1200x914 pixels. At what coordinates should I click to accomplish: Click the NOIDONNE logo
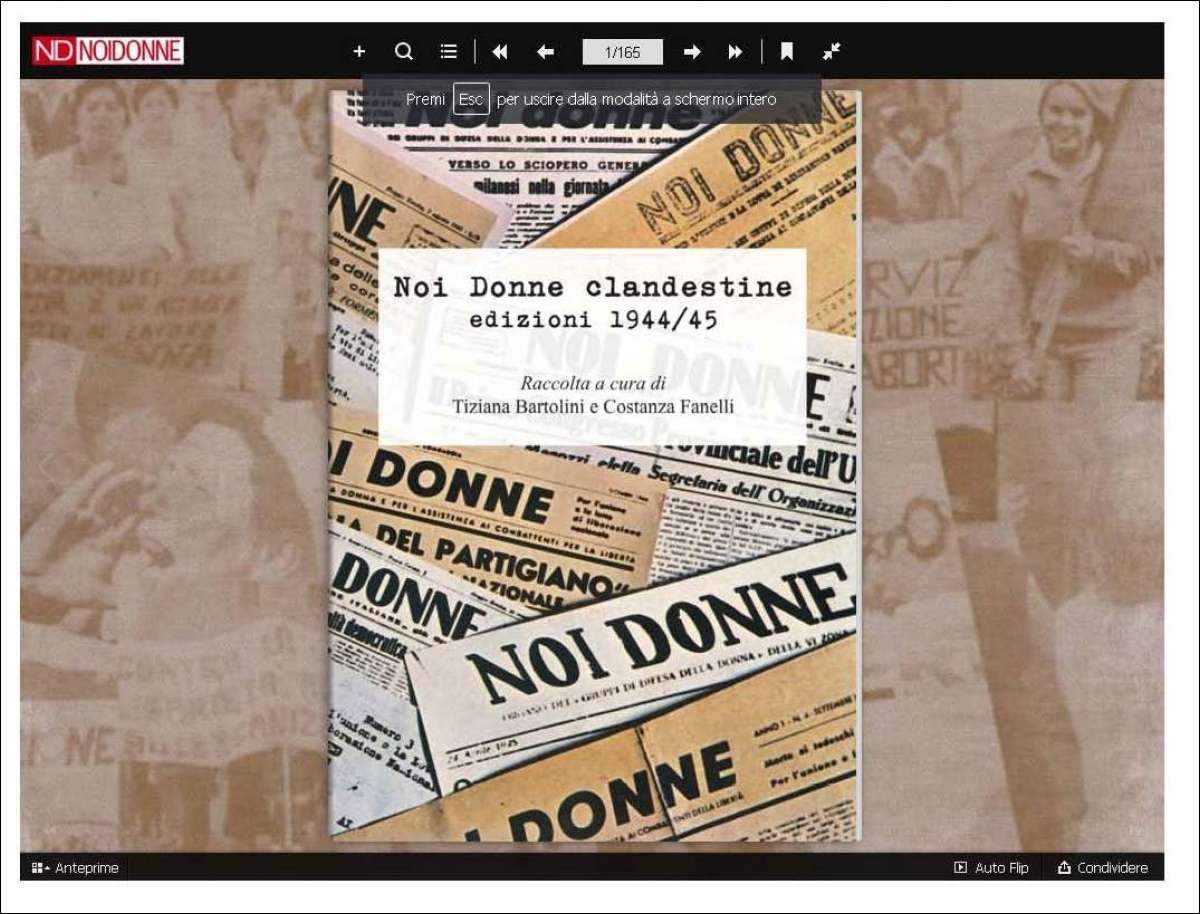108,51
